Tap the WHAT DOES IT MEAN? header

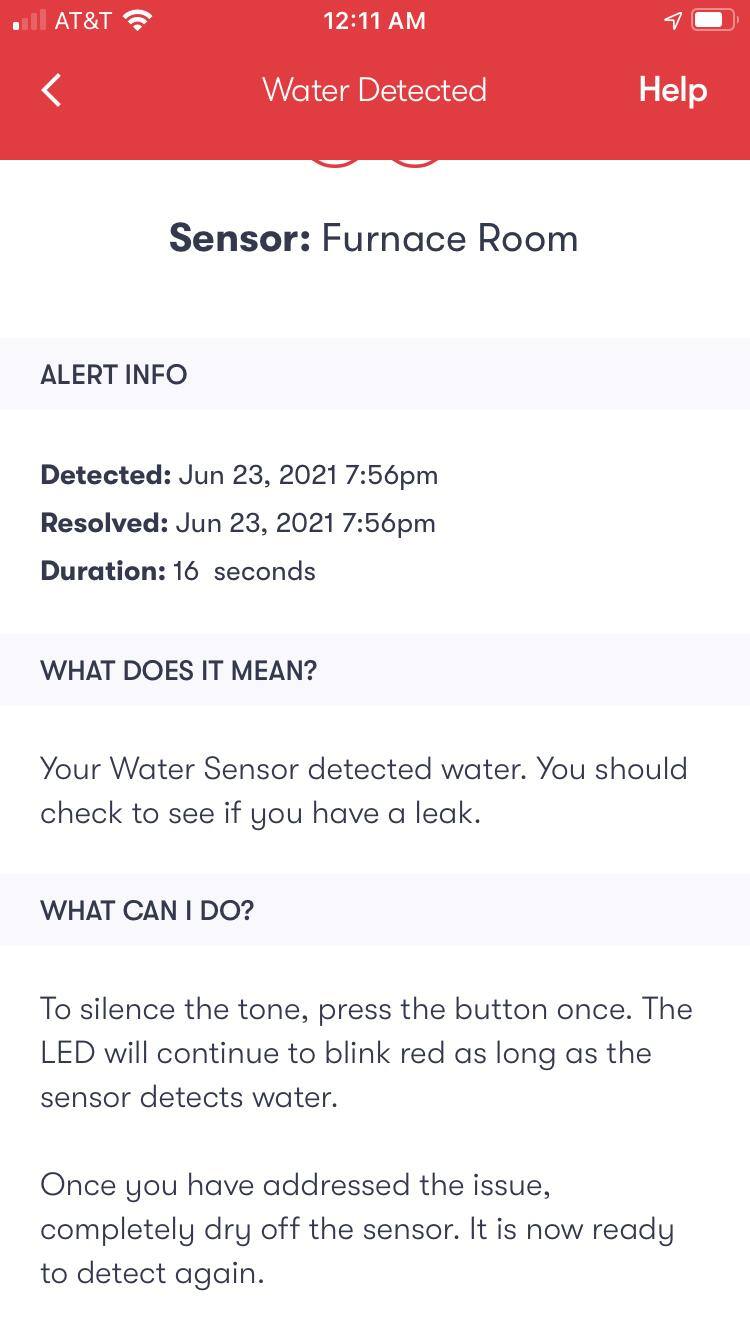(178, 671)
